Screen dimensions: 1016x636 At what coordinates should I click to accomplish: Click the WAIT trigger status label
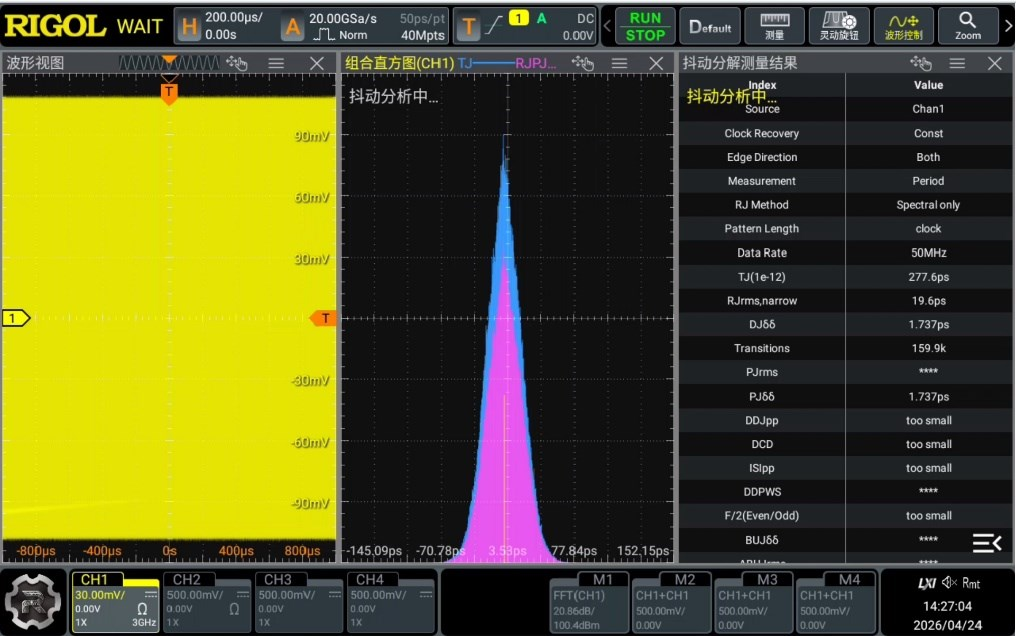coord(139,27)
